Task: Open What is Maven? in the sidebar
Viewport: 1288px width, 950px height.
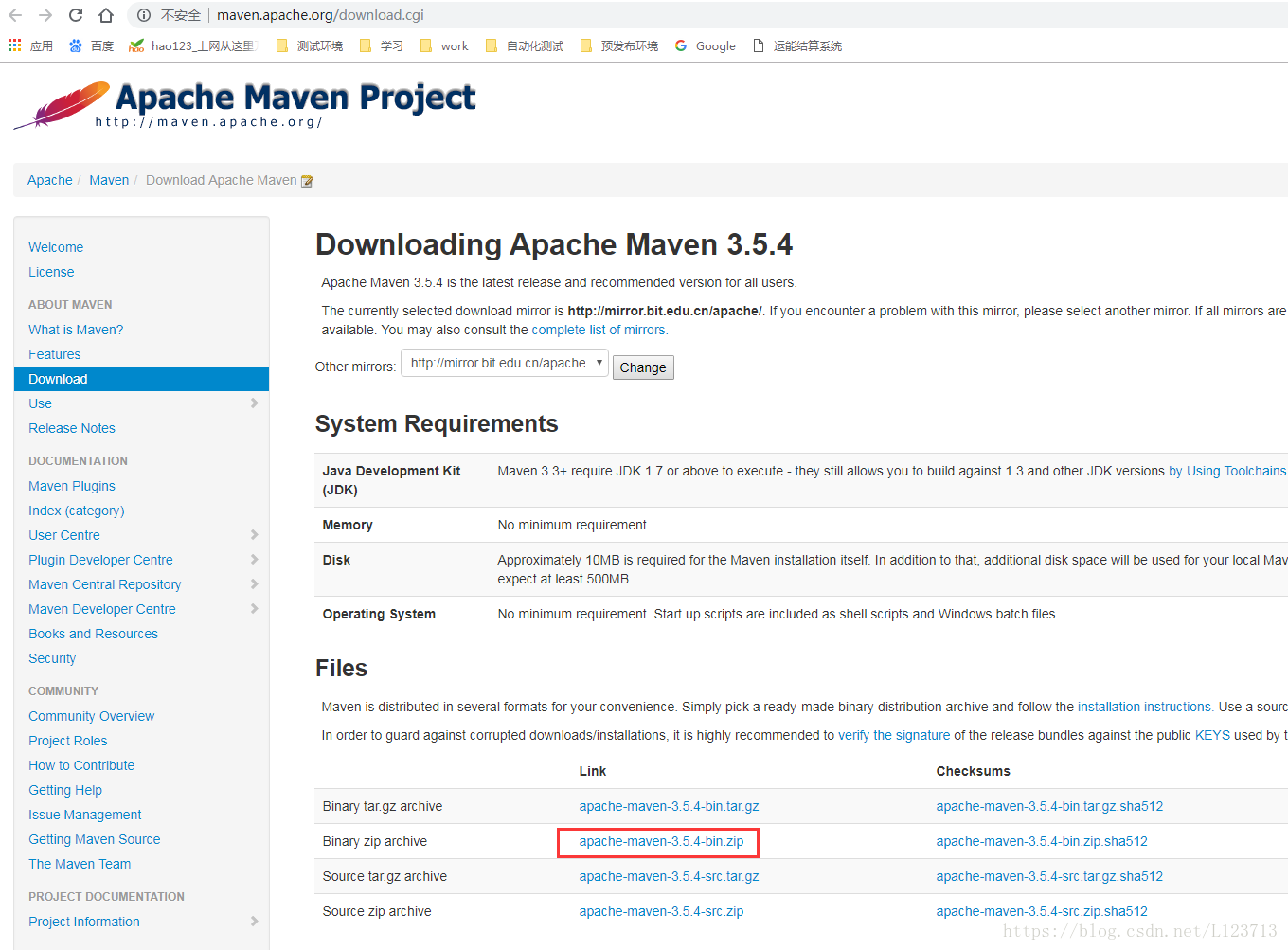Action: (76, 330)
